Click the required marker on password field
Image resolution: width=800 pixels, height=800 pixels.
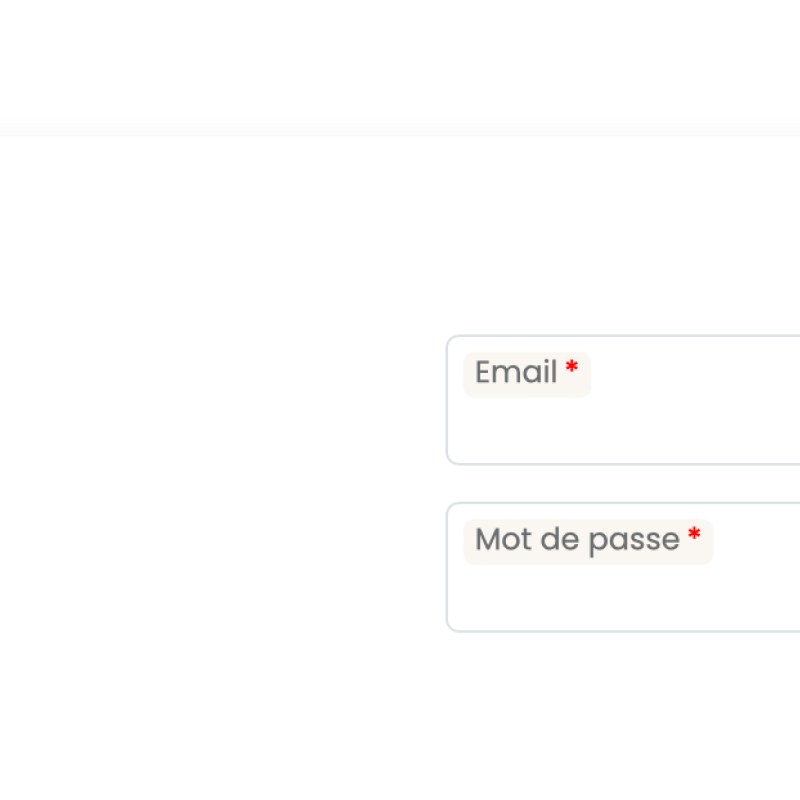(694, 535)
